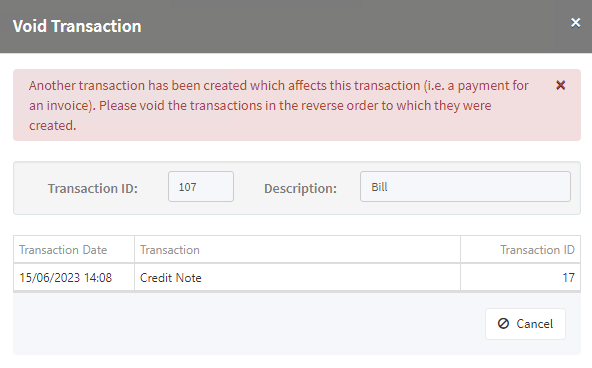The image size is (592, 368).
Task: Focus the Transaction ID field showing 107
Action: pyautogui.click(x=201, y=187)
